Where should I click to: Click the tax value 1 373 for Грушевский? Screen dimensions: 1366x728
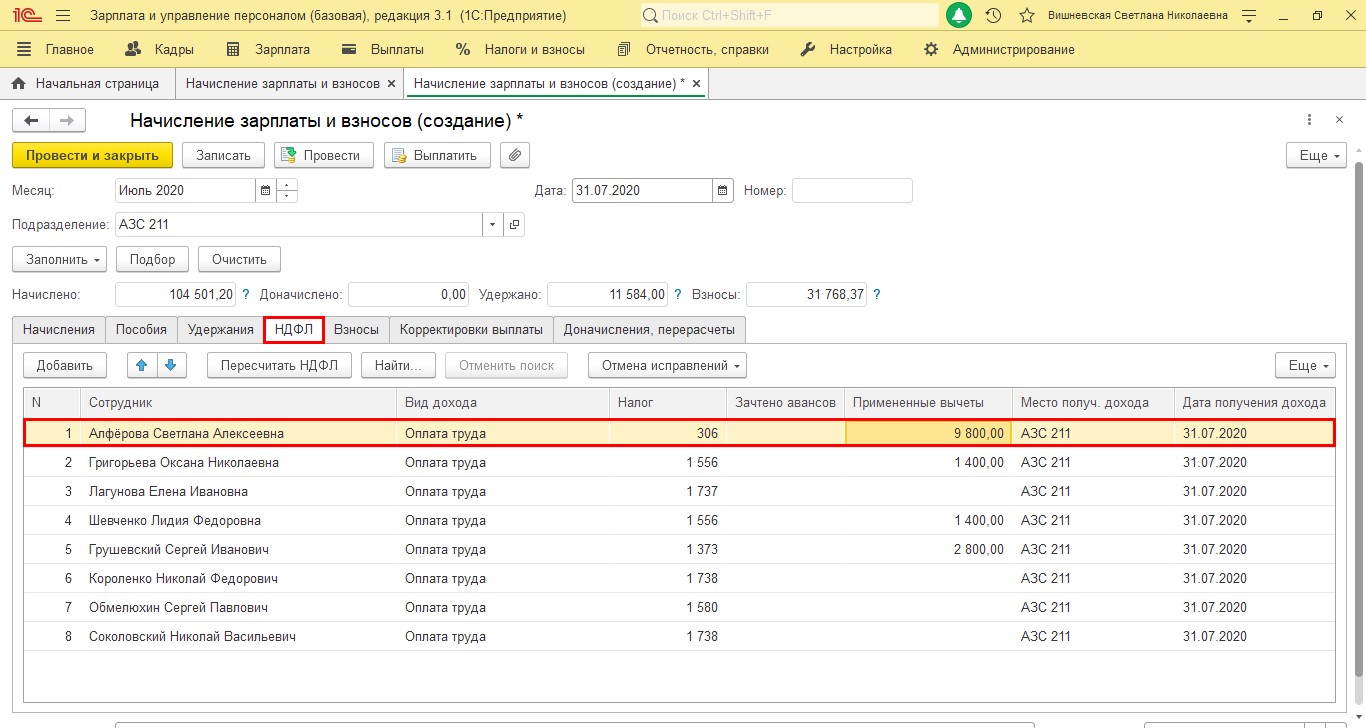click(702, 549)
